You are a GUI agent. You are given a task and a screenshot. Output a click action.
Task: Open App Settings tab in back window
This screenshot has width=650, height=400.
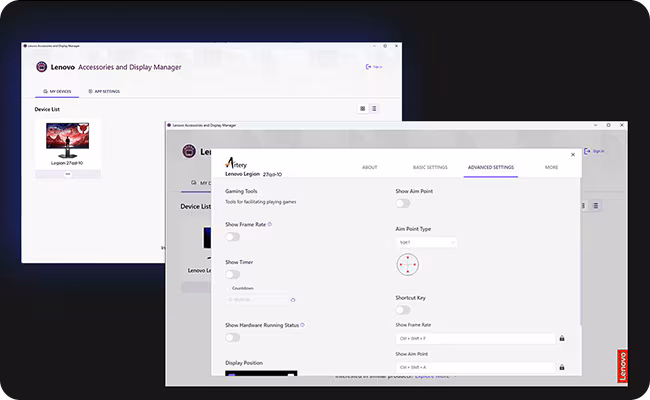tap(104, 91)
